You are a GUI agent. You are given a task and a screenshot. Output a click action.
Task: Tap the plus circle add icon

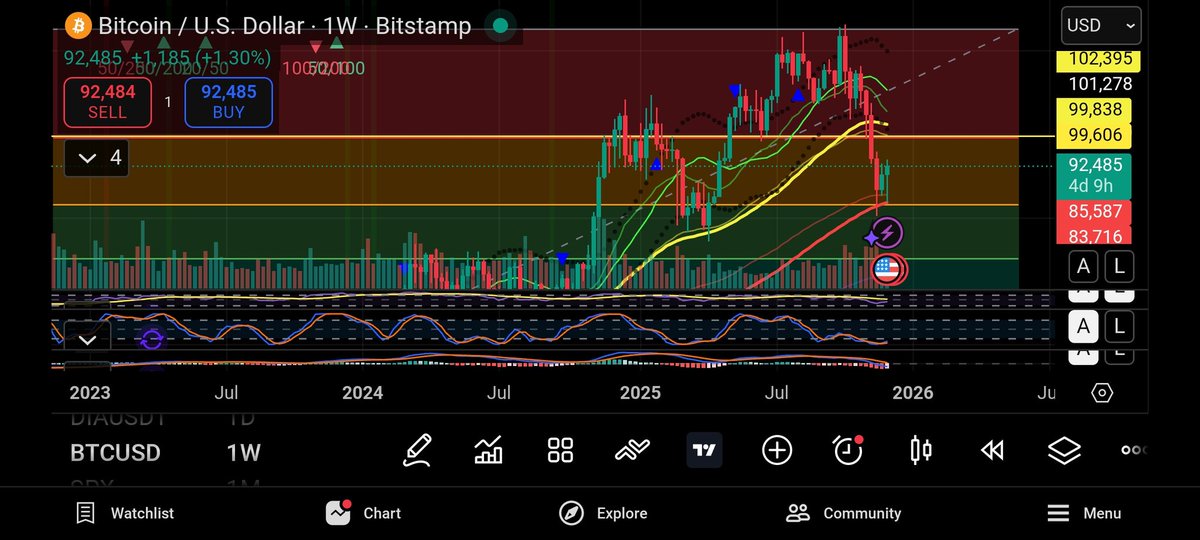[x=777, y=451]
